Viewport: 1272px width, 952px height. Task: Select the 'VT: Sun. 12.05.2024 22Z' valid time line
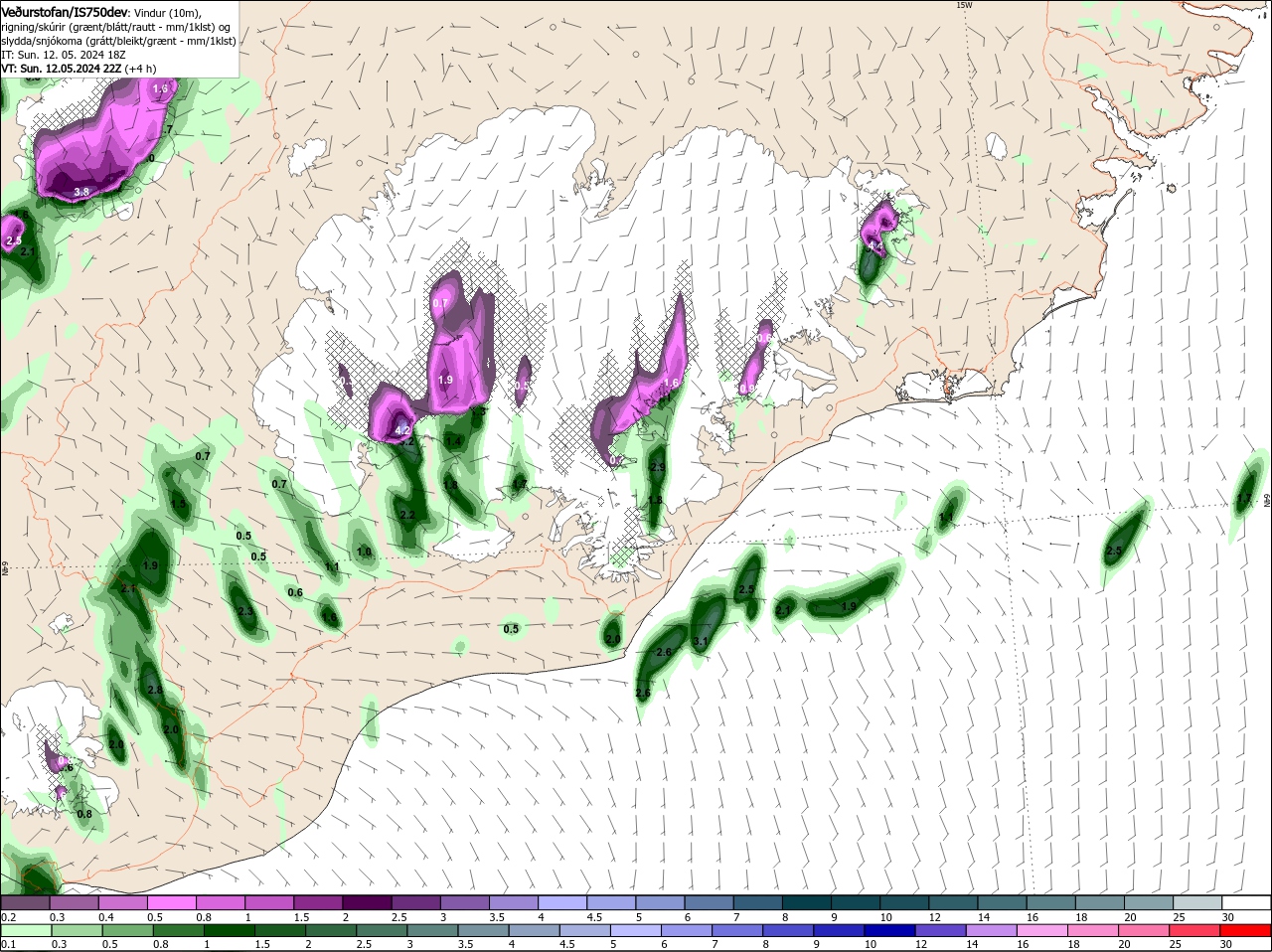(x=61, y=69)
